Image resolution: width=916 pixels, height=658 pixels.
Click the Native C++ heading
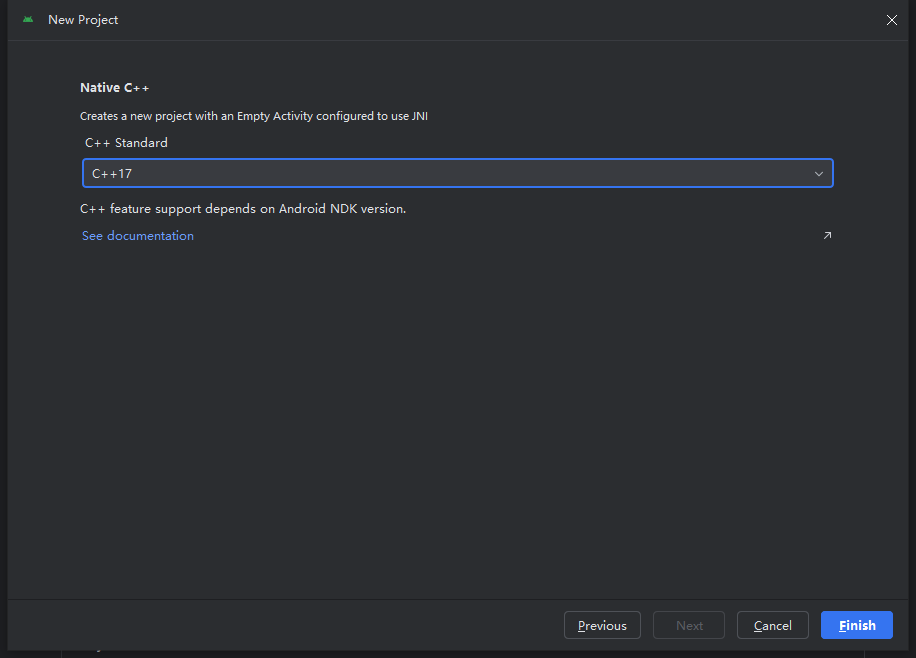115,88
